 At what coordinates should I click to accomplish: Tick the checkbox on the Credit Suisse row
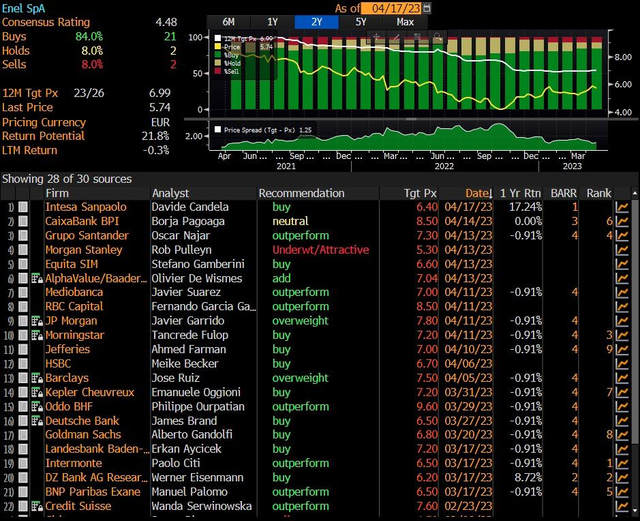click(x=23, y=506)
